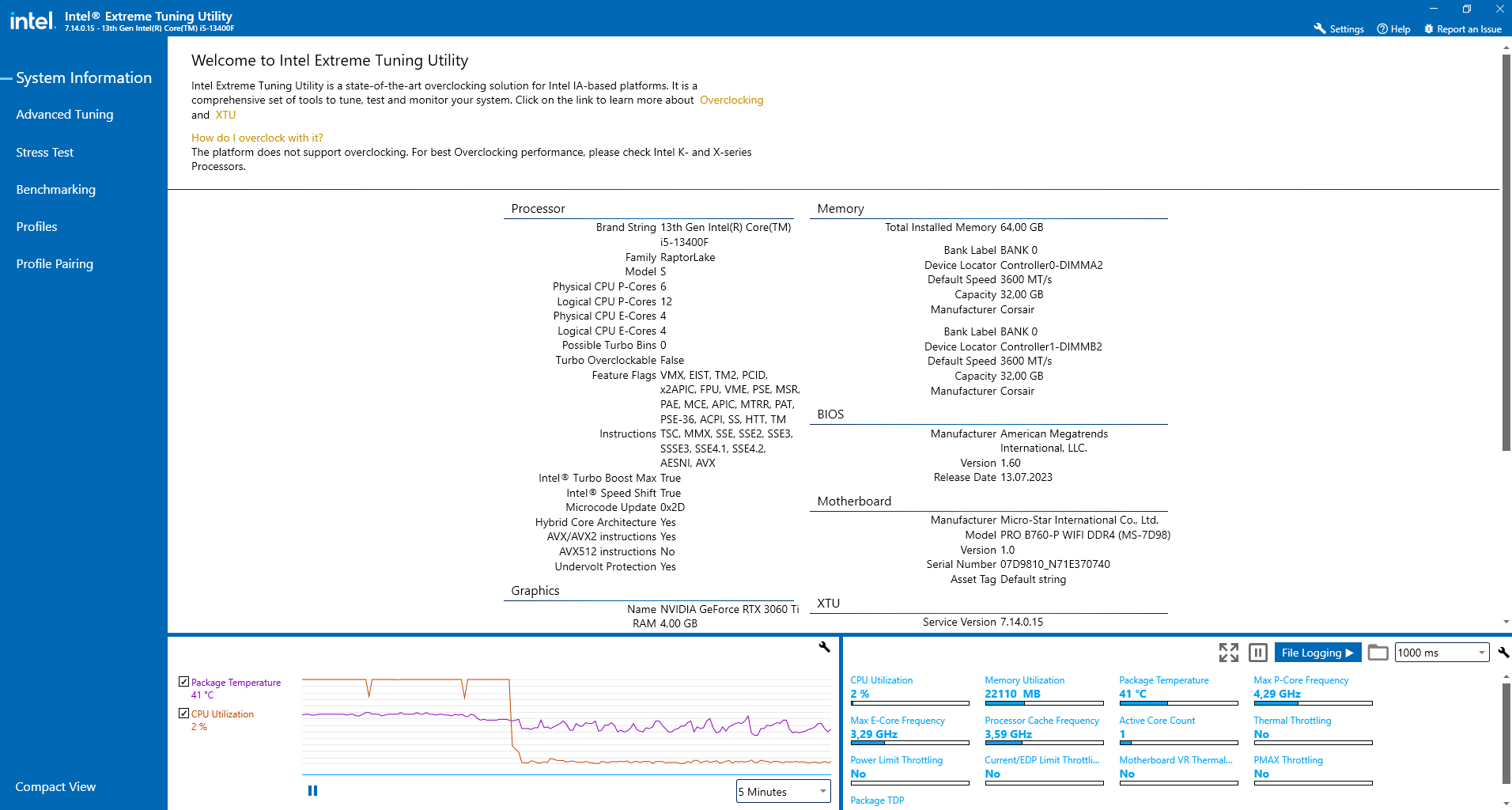Click the Motherboard section heading

point(854,502)
